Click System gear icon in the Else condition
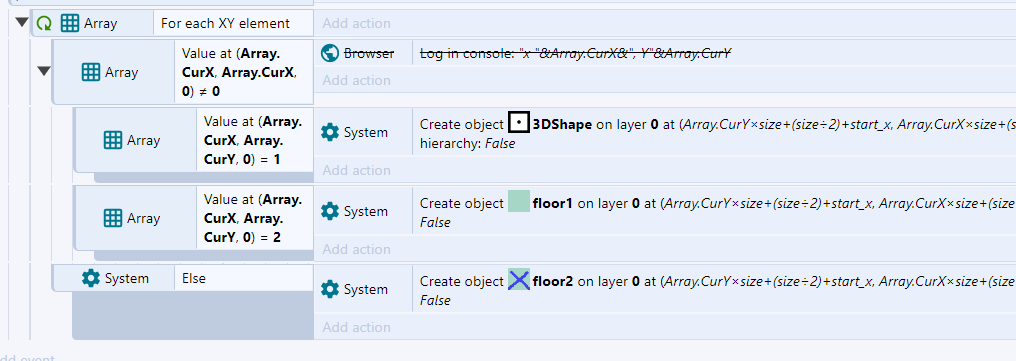Screen dimensions: 1016x361 coord(91,278)
